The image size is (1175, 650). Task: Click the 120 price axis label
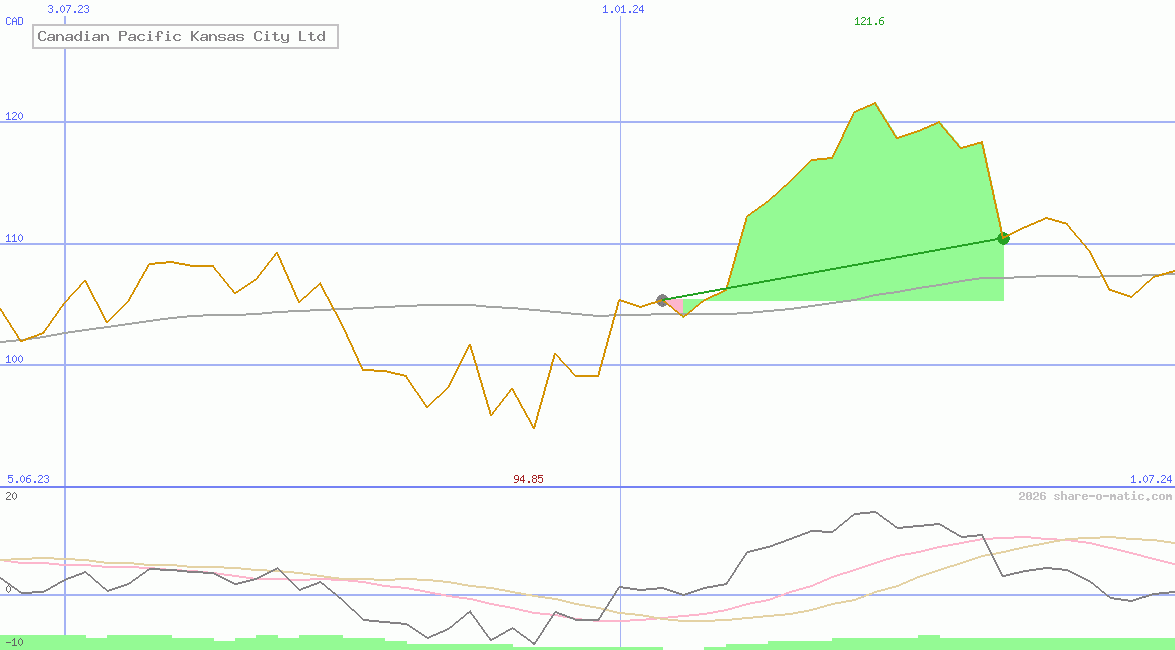click(14, 116)
